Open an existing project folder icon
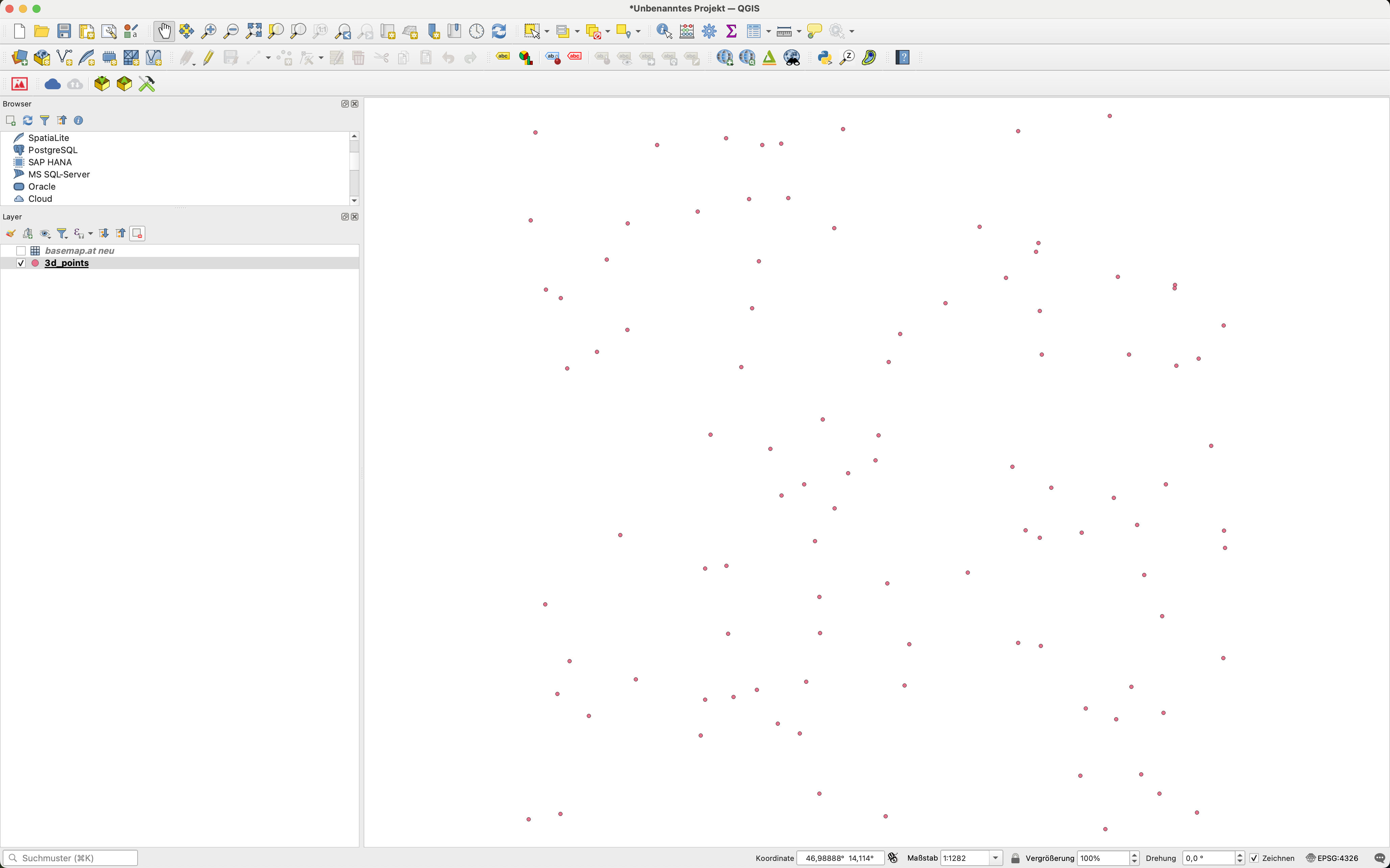The height and width of the screenshot is (868, 1390). click(x=41, y=31)
